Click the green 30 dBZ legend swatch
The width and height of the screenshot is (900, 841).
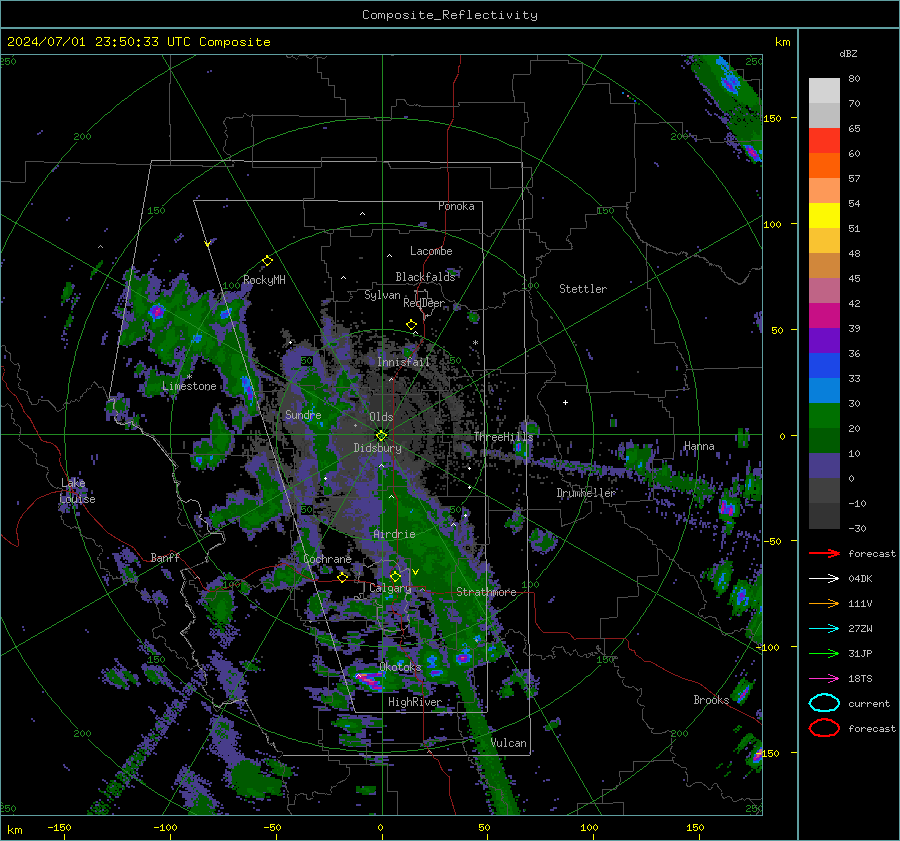[824, 415]
